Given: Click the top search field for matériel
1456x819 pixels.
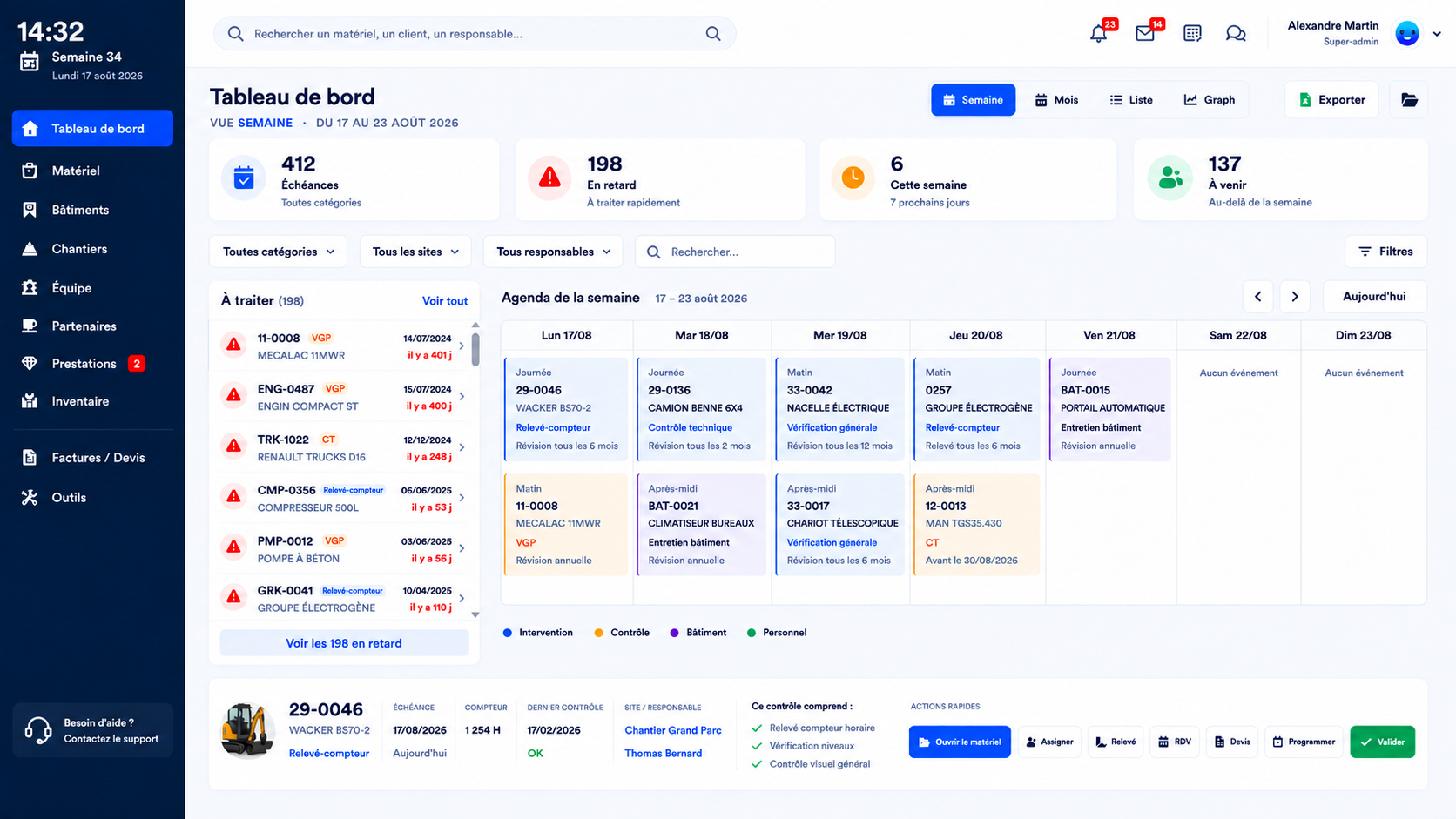Looking at the screenshot, I should coord(475,34).
